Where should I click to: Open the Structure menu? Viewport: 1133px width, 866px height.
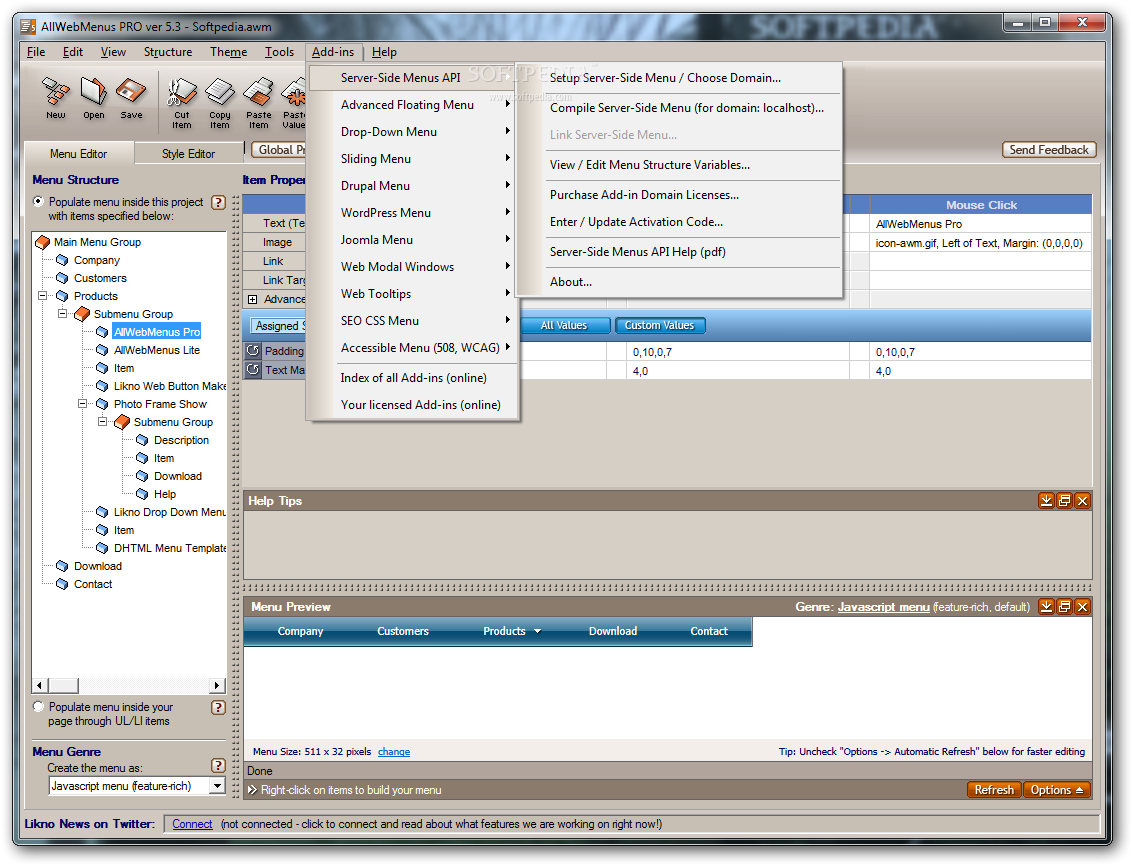(168, 52)
